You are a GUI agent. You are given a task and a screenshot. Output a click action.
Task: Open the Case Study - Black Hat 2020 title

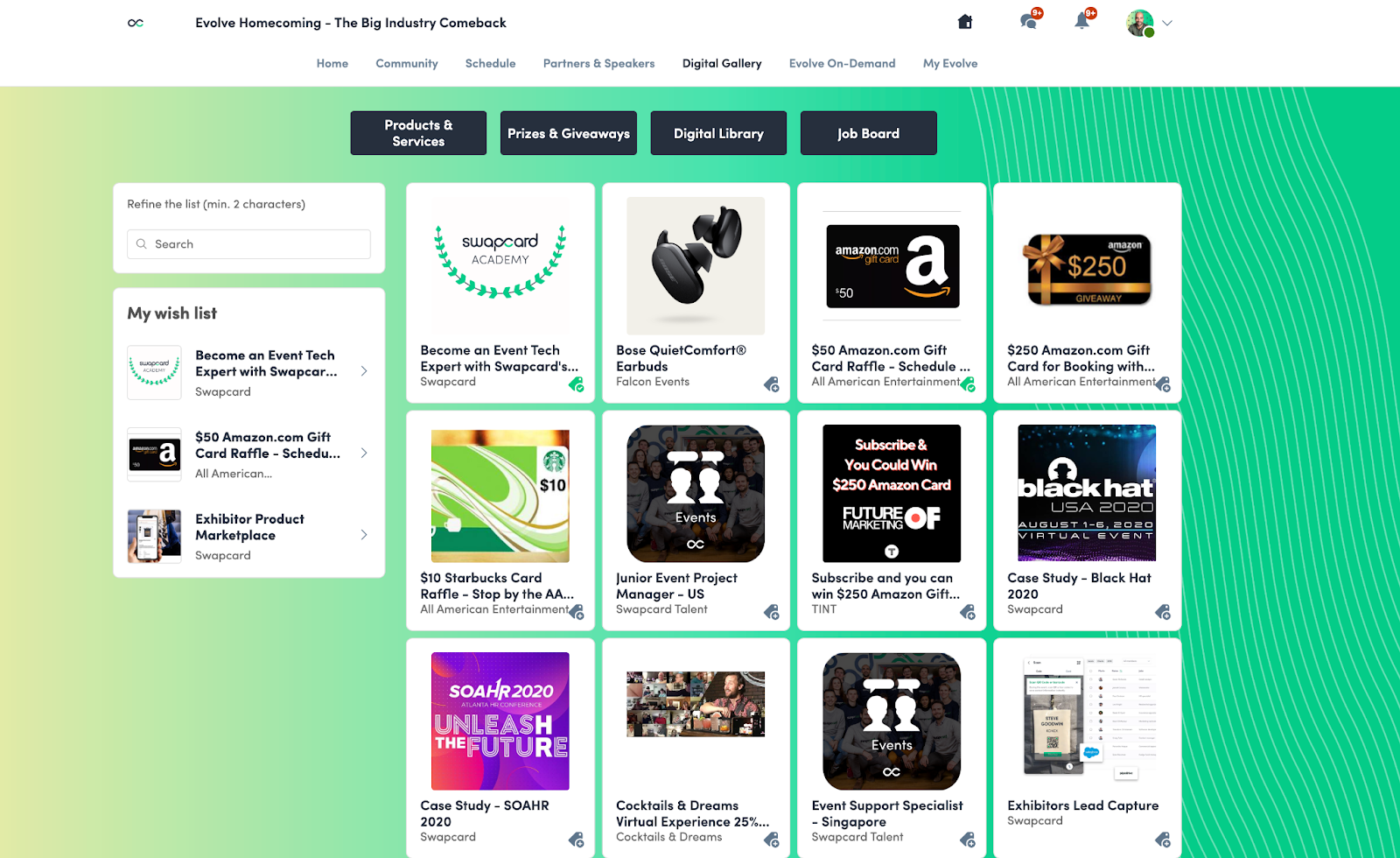(x=1079, y=586)
